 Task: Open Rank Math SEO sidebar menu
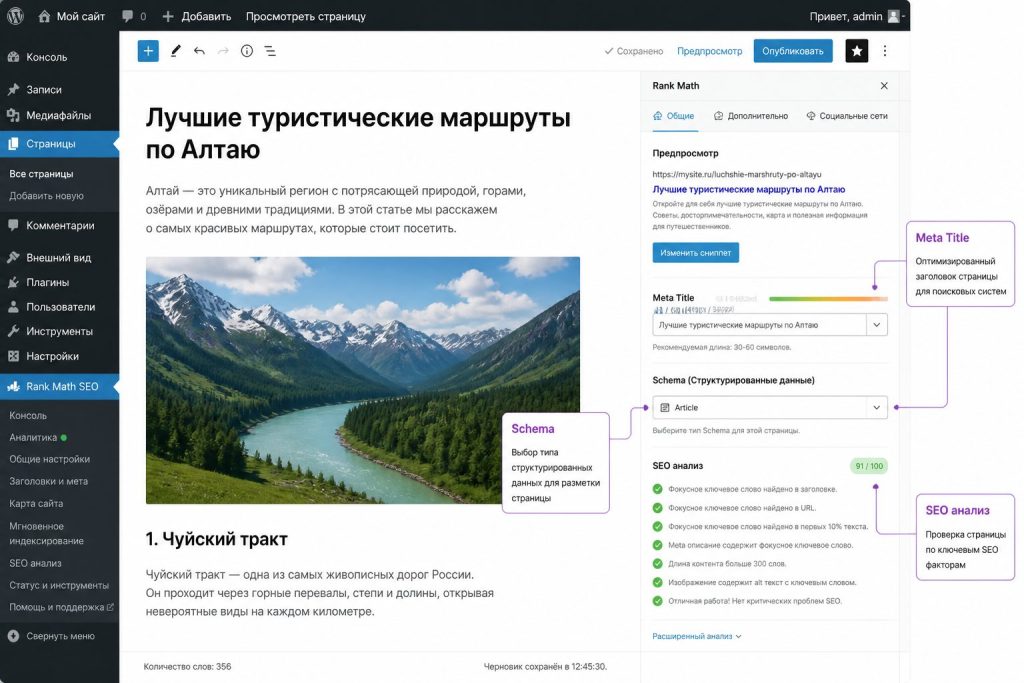(59, 387)
